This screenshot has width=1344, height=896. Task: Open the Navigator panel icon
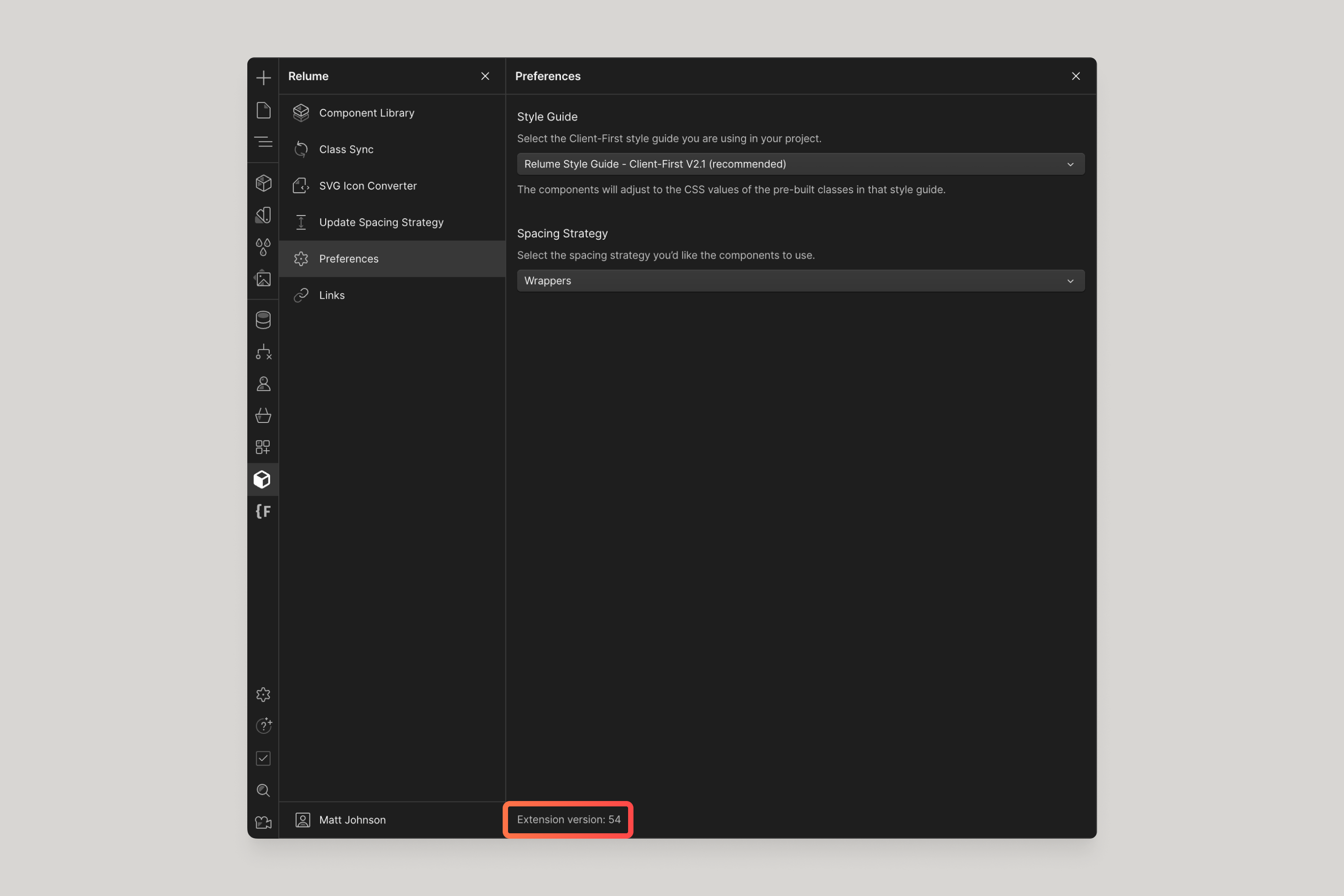[x=263, y=142]
